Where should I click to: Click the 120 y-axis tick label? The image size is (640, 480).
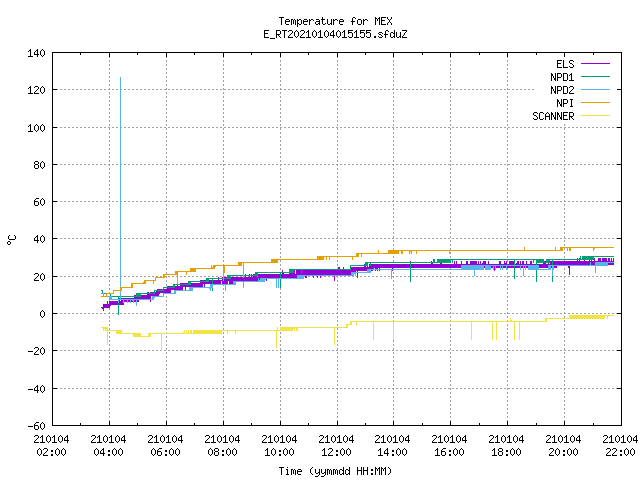point(36,90)
